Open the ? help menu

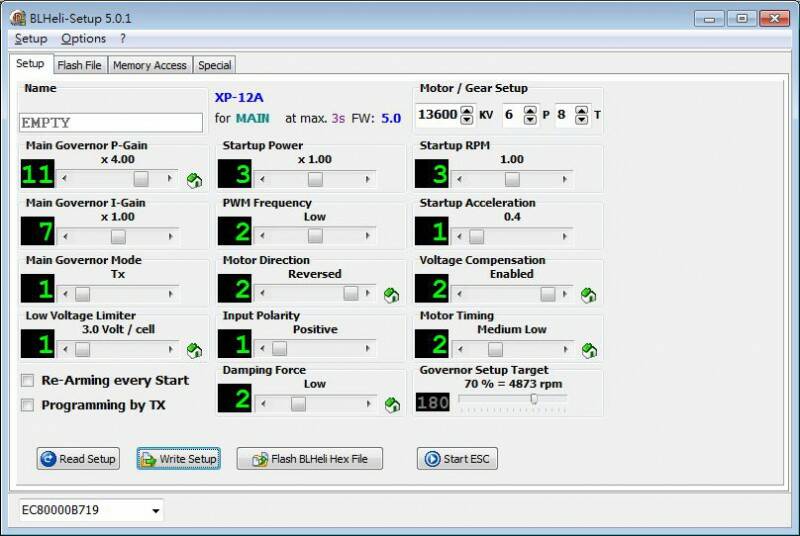(123, 39)
